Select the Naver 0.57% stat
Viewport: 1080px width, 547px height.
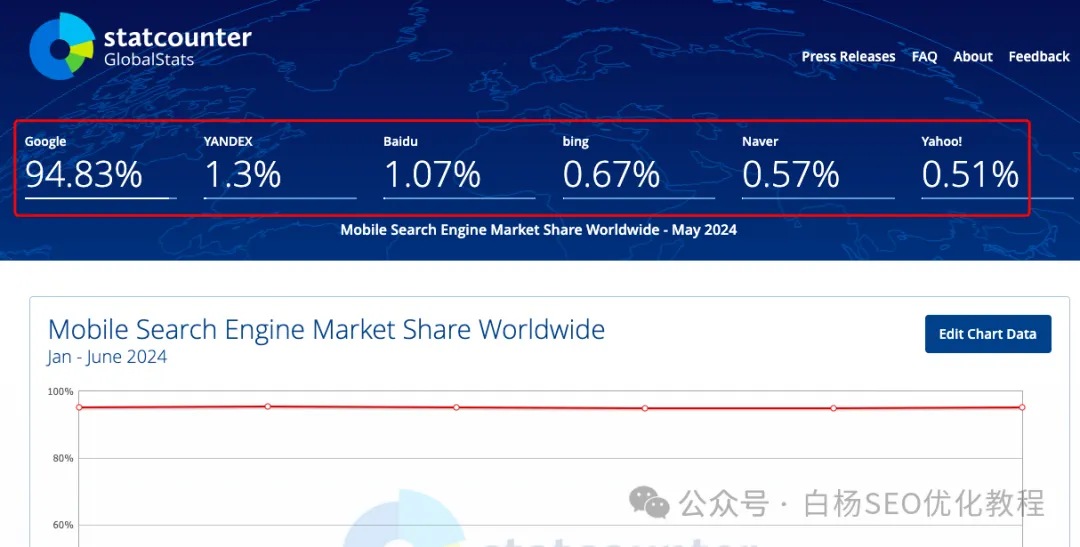pos(818,166)
